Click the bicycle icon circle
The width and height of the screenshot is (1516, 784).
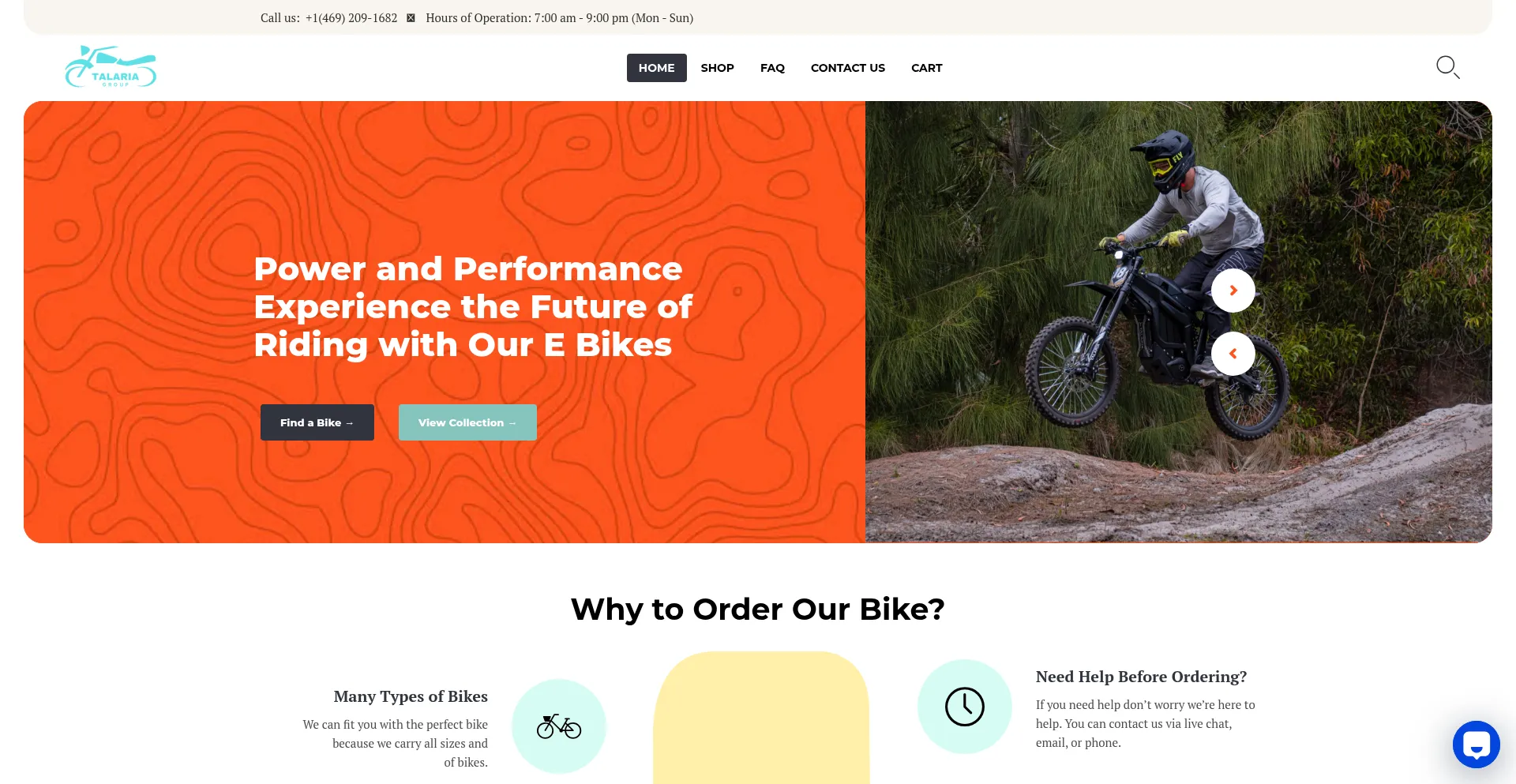coord(559,726)
